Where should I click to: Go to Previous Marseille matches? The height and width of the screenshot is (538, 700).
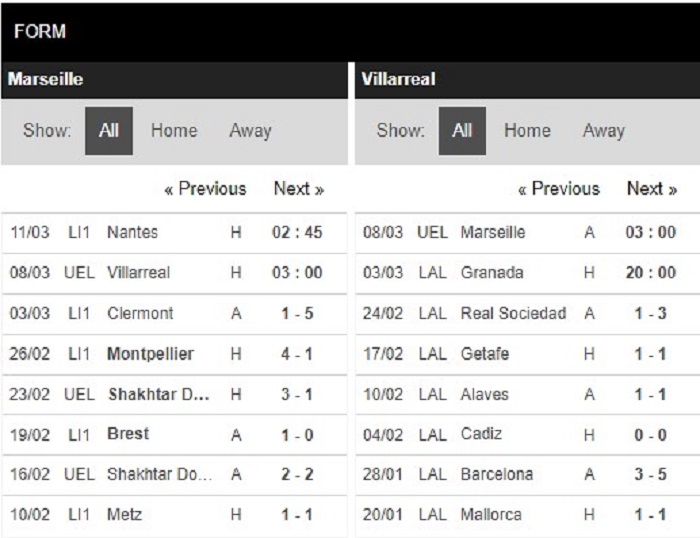[x=205, y=189]
